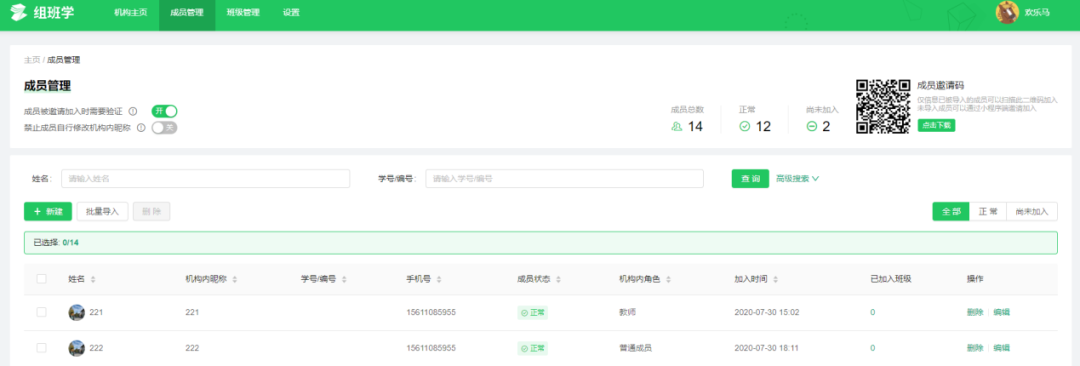Sort the 加入时间 column
Screen dimensions: 1080x366
pyautogui.click(x=776, y=279)
